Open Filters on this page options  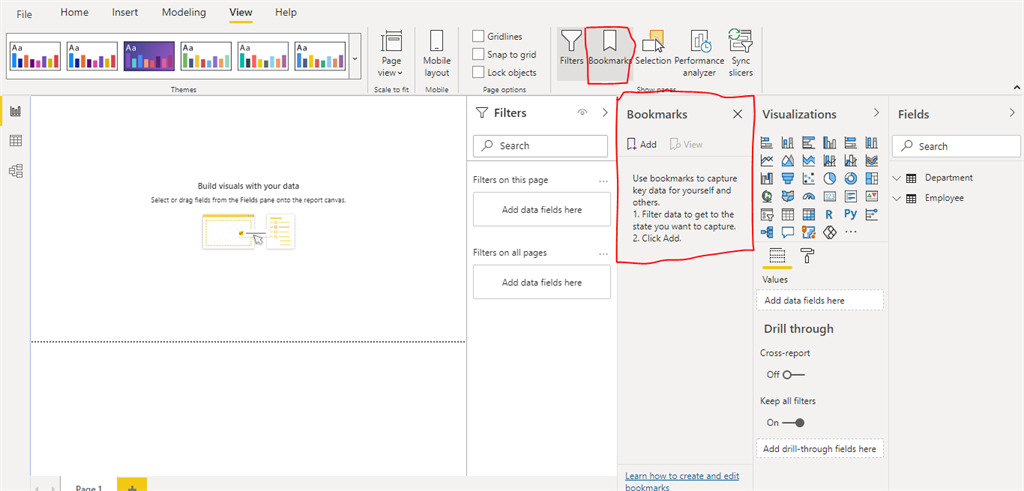point(603,180)
